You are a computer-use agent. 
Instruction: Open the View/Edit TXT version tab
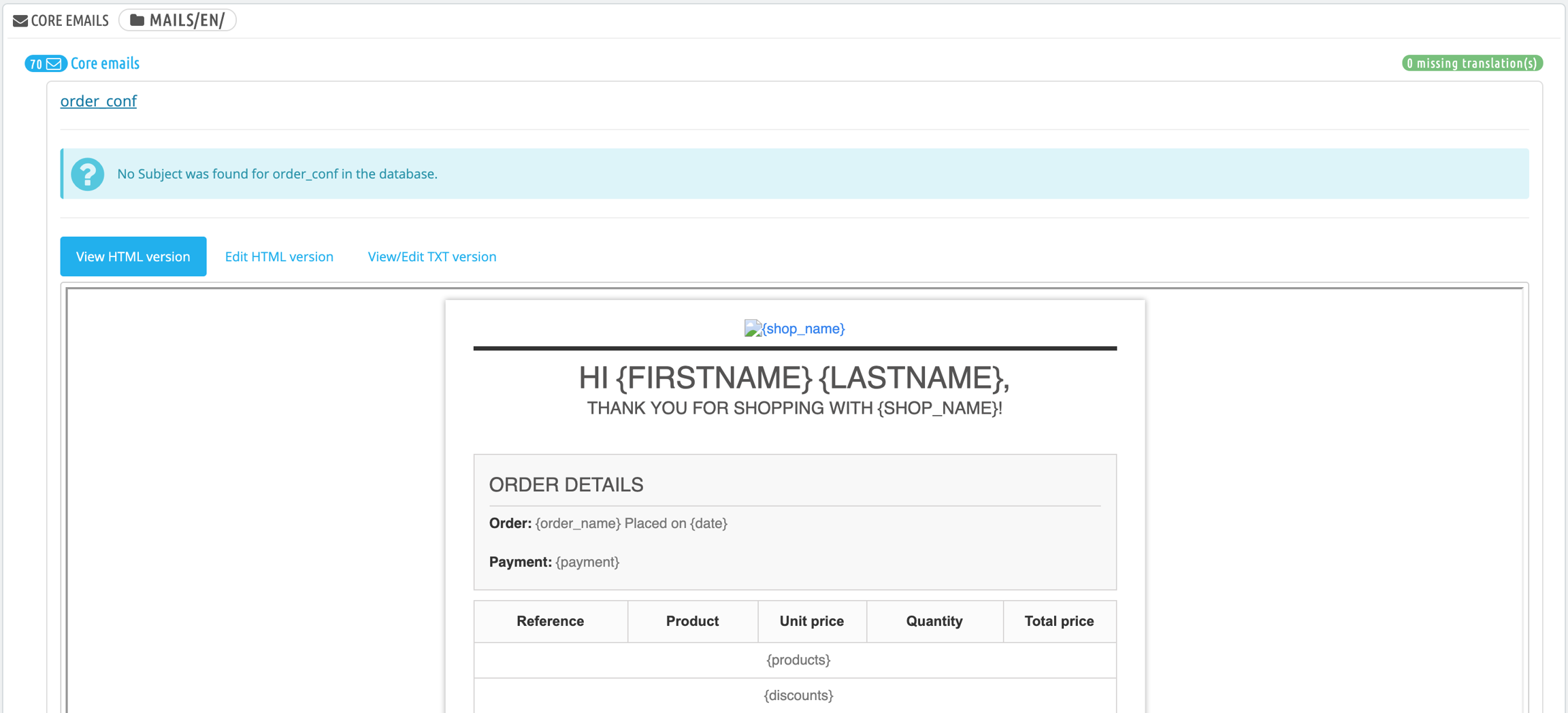click(x=432, y=256)
